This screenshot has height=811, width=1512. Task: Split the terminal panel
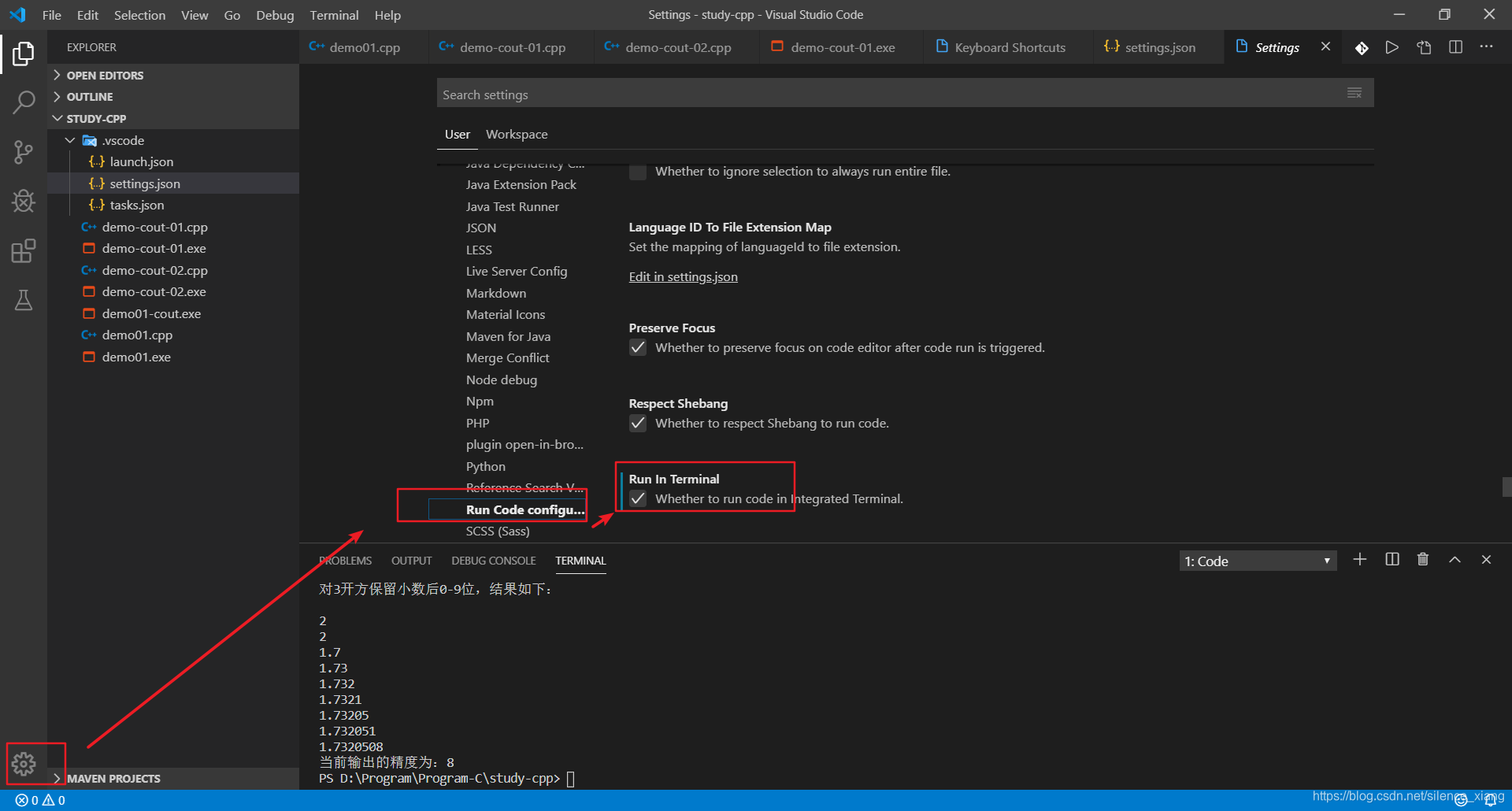click(1392, 560)
